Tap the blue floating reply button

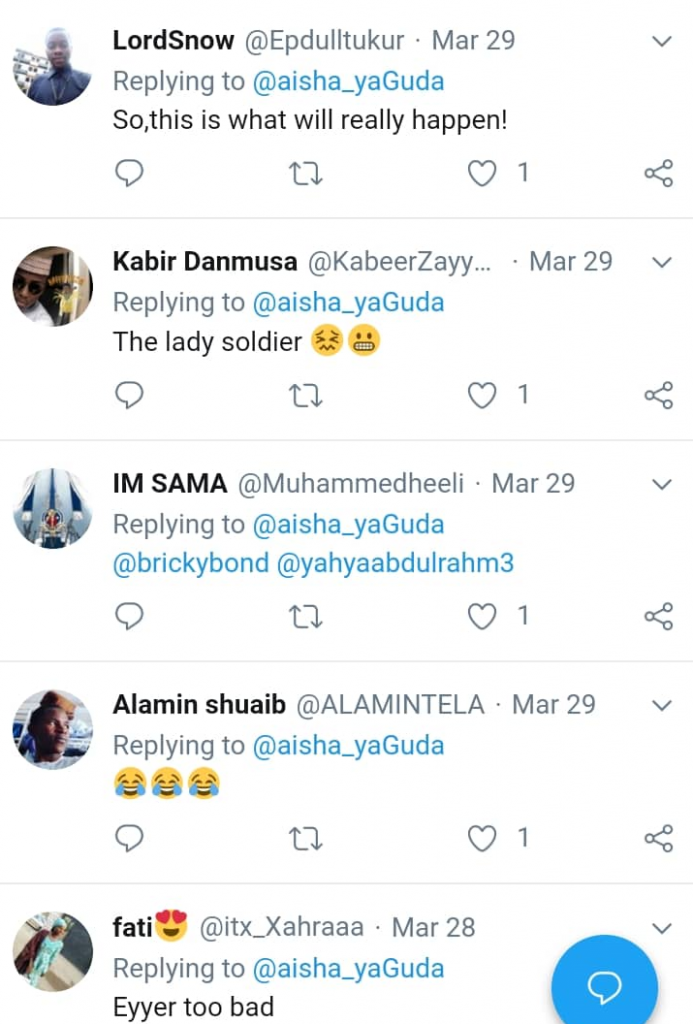point(604,987)
